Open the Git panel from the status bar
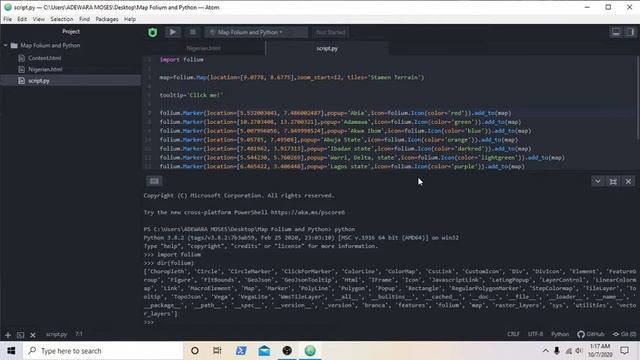This screenshot has height=360, width=640. point(624,334)
